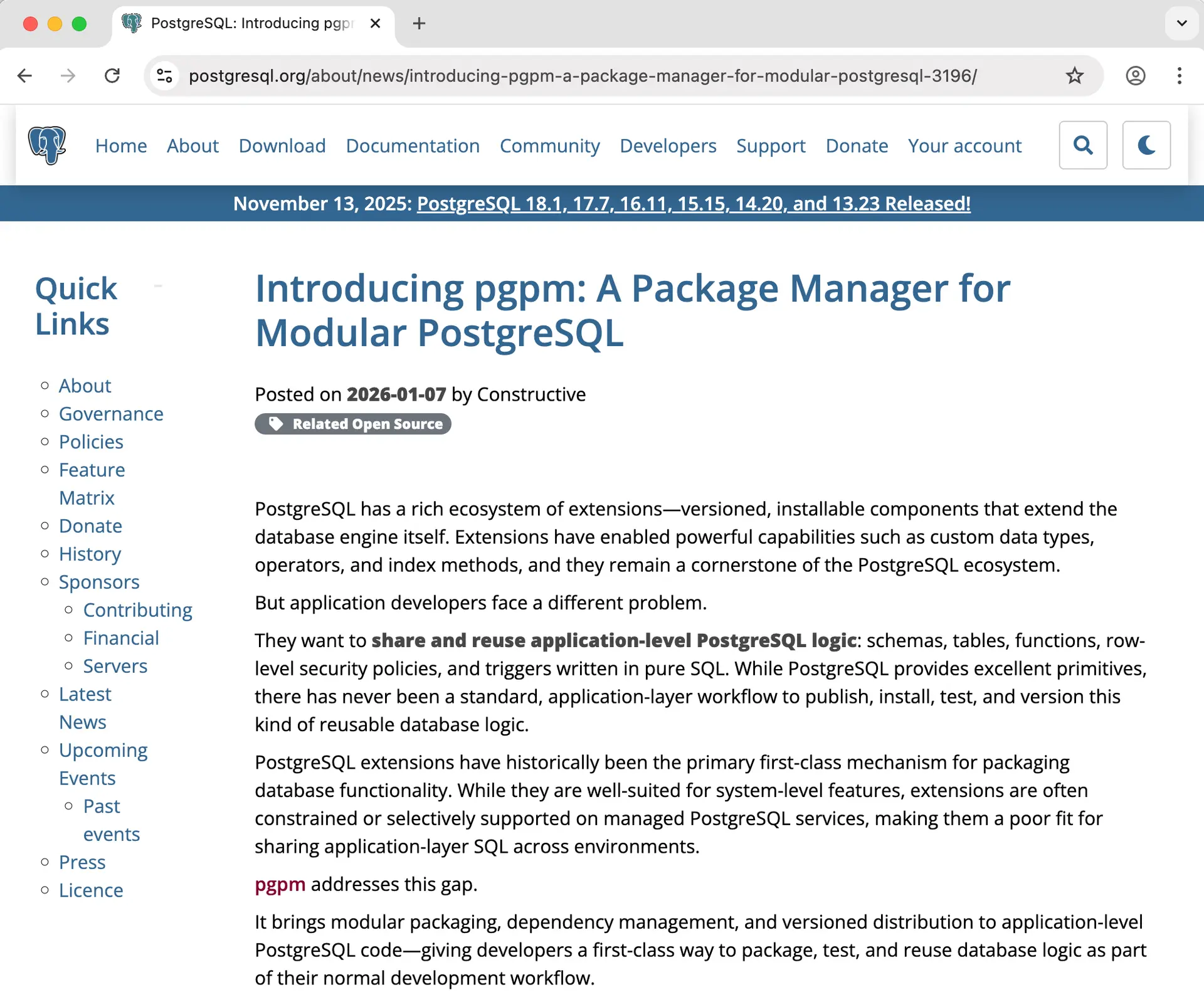Screen dimensions: 1204x997
Task: Open the Download navigation item
Action: tap(282, 145)
